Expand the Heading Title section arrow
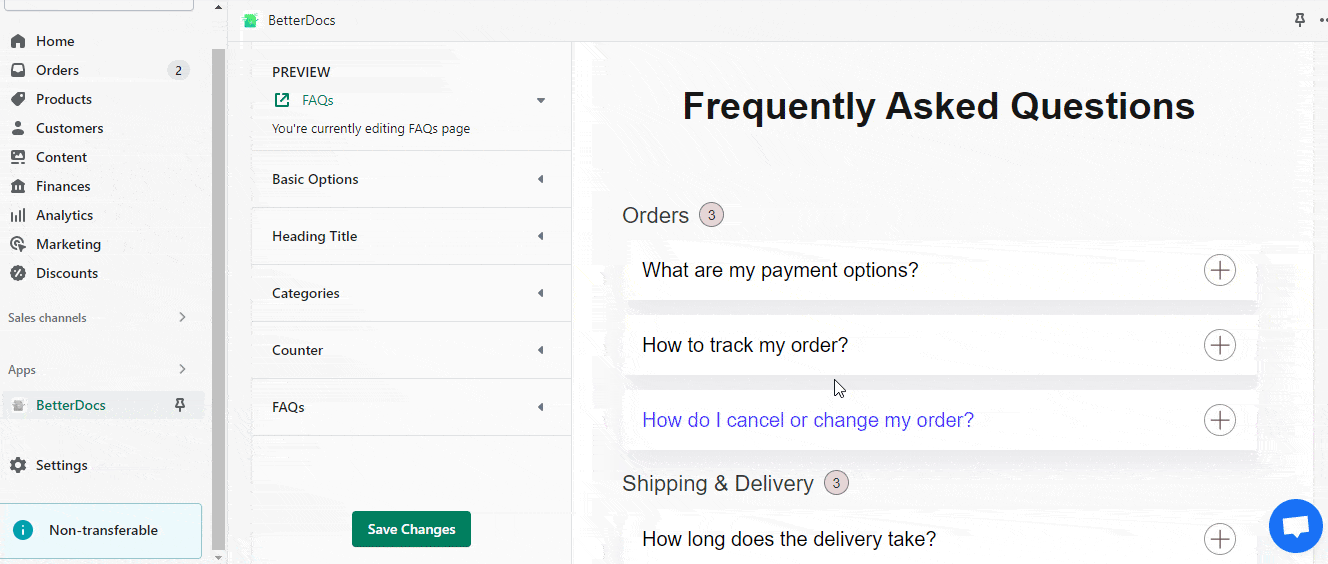The height and width of the screenshot is (564, 1328). tap(541, 236)
